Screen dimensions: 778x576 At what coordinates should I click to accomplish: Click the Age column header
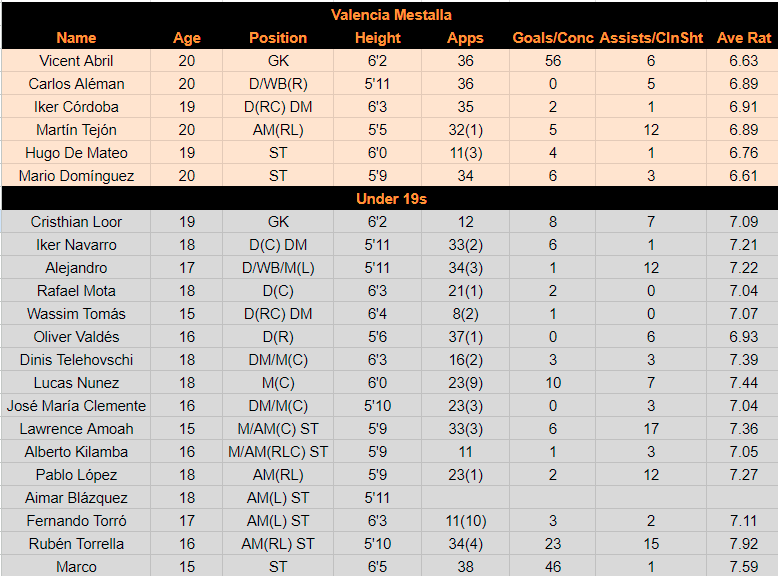point(186,38)
